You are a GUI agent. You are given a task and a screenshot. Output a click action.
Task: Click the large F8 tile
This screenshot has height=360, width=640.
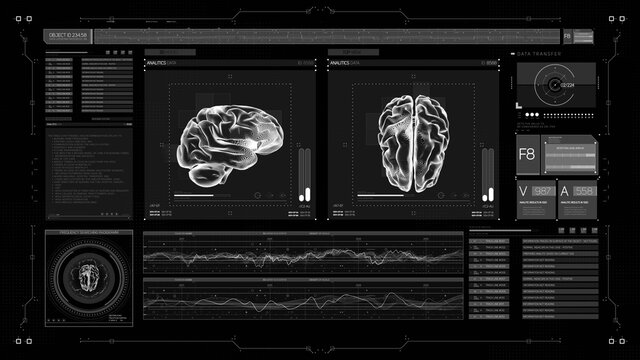tap(527, 154)
